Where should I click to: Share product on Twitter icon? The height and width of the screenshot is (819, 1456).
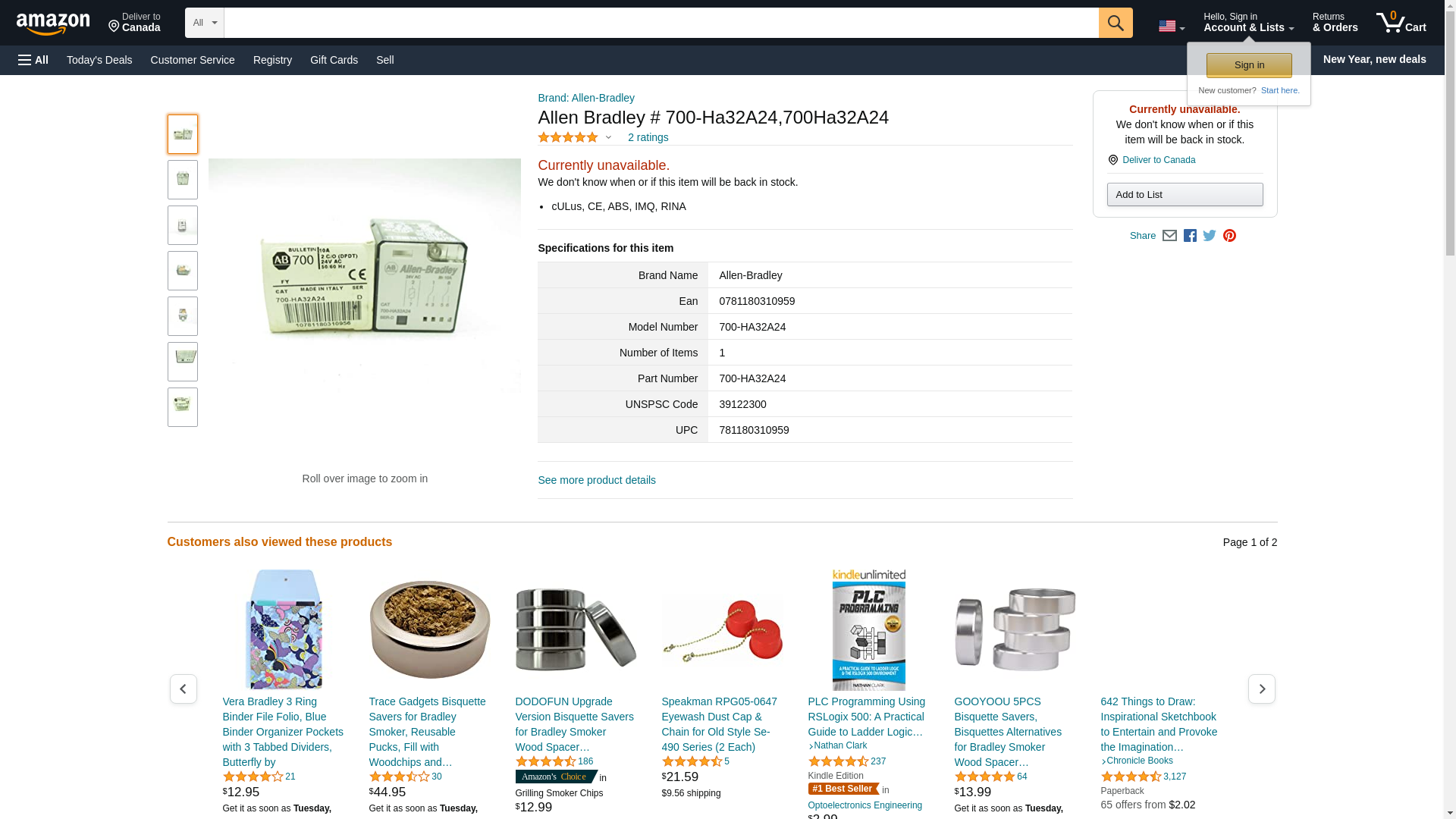point(1210,236)
